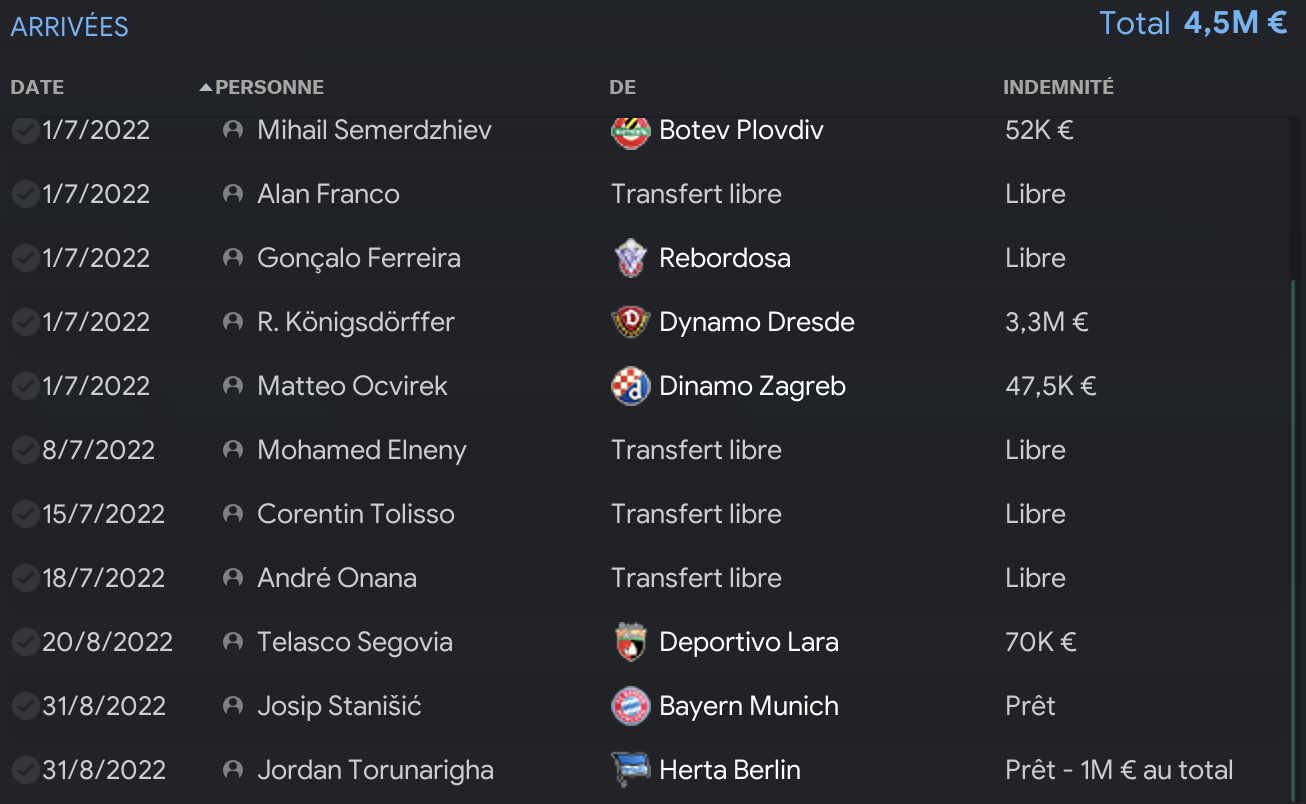Open the Herta Berlin flag icon

click(x=630, y=770)
